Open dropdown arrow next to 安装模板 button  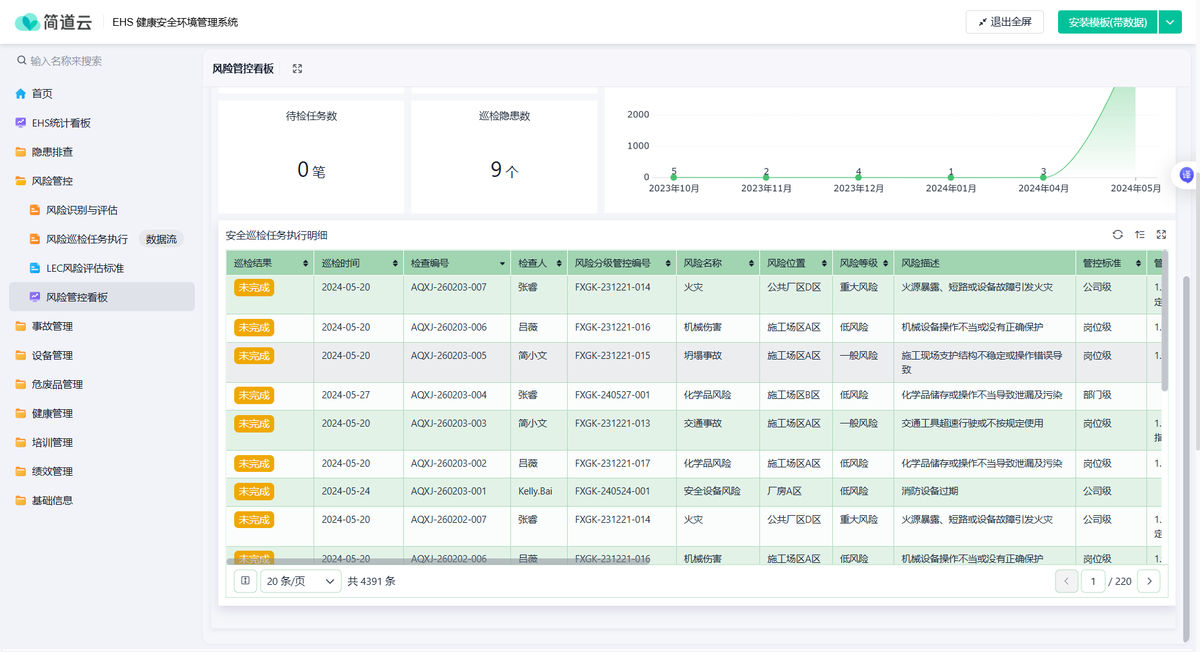[1171, 22]
